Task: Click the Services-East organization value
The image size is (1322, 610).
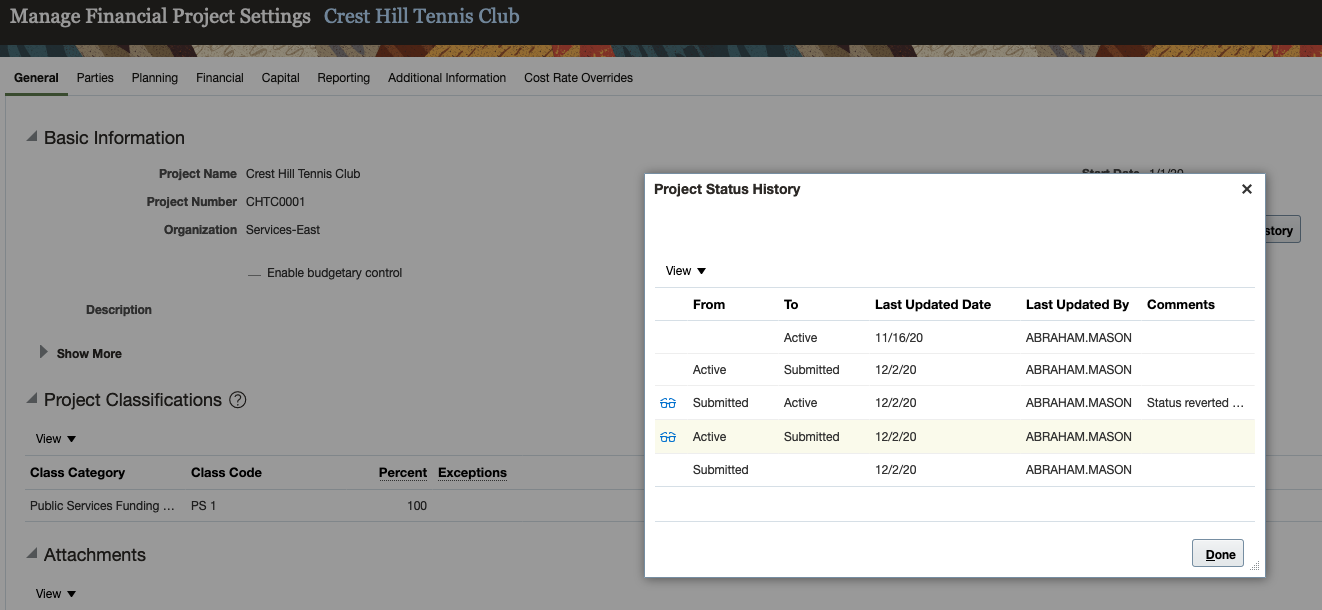Action: pyautogui.click(x=283, y=230)
